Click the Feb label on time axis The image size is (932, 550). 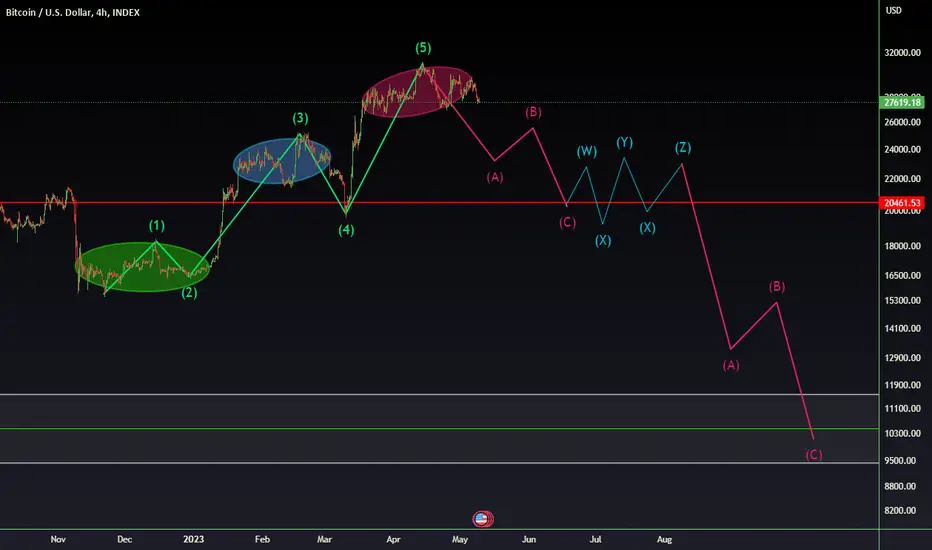tap(262, 540)
